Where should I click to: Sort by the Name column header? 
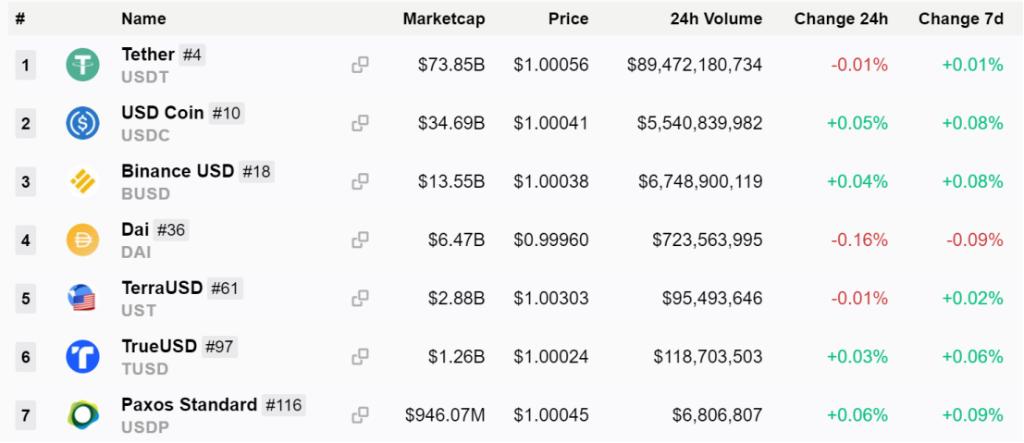pyautogui.click(x=143, y=19)
